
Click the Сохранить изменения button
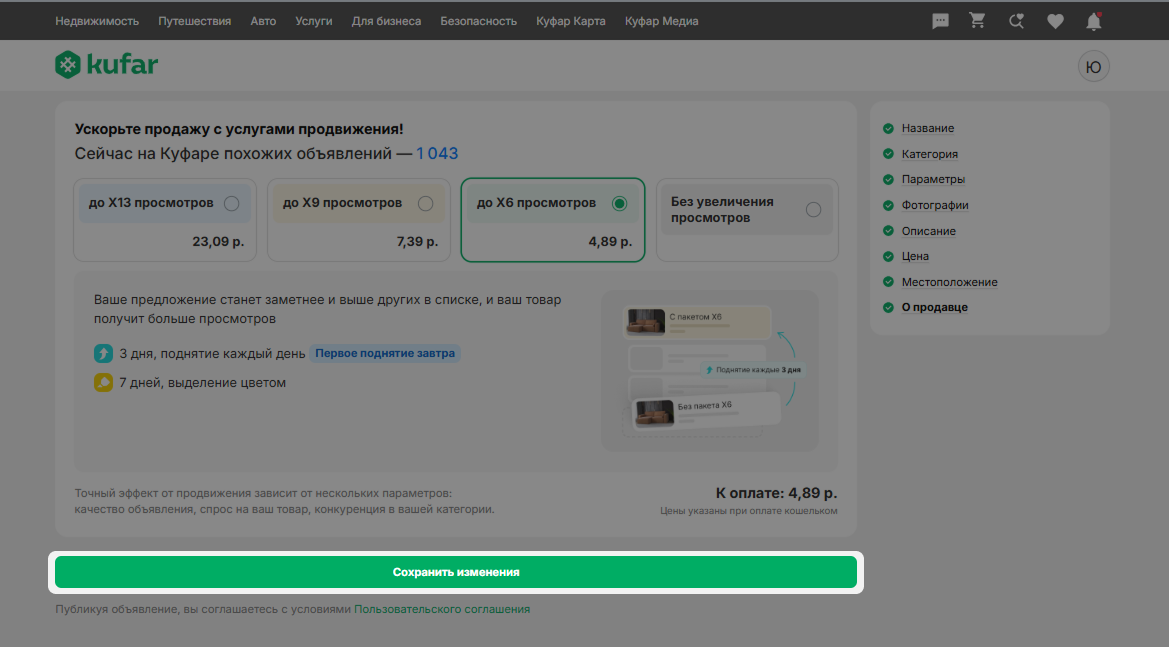point(456,572)
